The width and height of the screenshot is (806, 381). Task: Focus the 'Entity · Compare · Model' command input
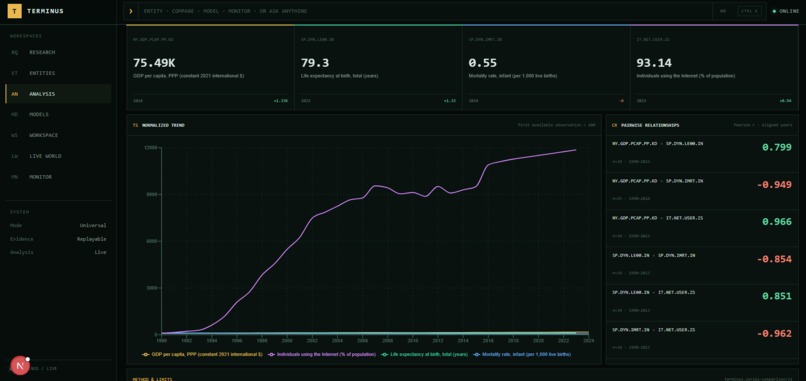427,11
